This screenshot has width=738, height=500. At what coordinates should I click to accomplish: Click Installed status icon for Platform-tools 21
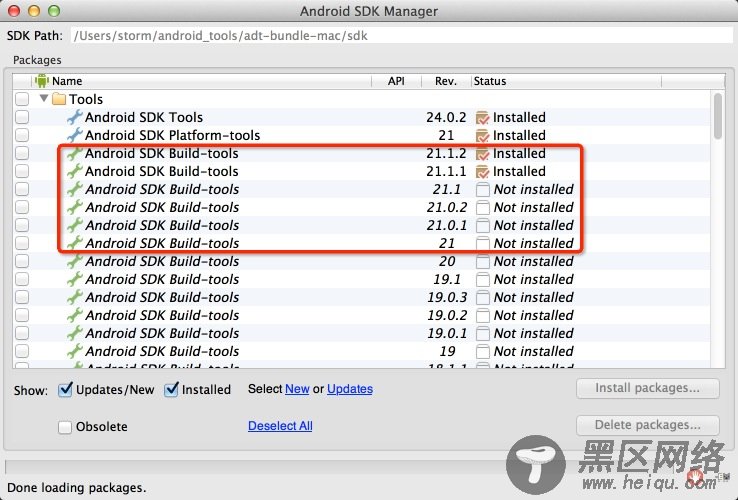[482, 136]
